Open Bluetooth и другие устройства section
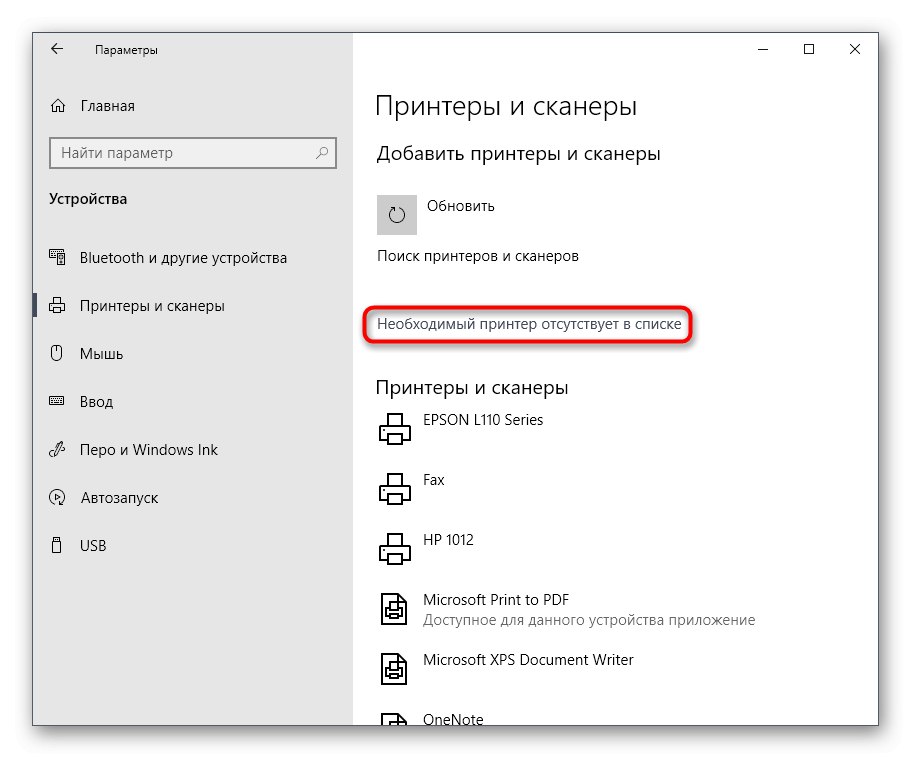911x758 pixels. pos(183,258)
